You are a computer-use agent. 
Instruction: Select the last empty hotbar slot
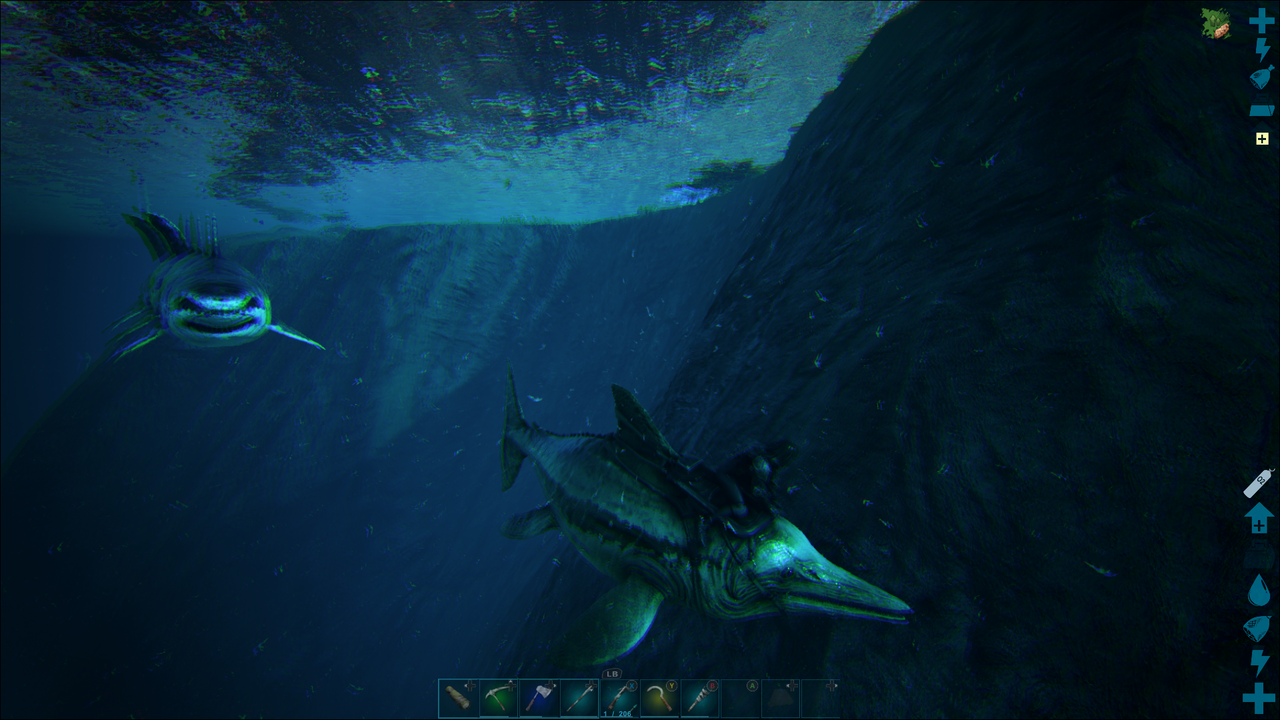click(x=821, y=699)
